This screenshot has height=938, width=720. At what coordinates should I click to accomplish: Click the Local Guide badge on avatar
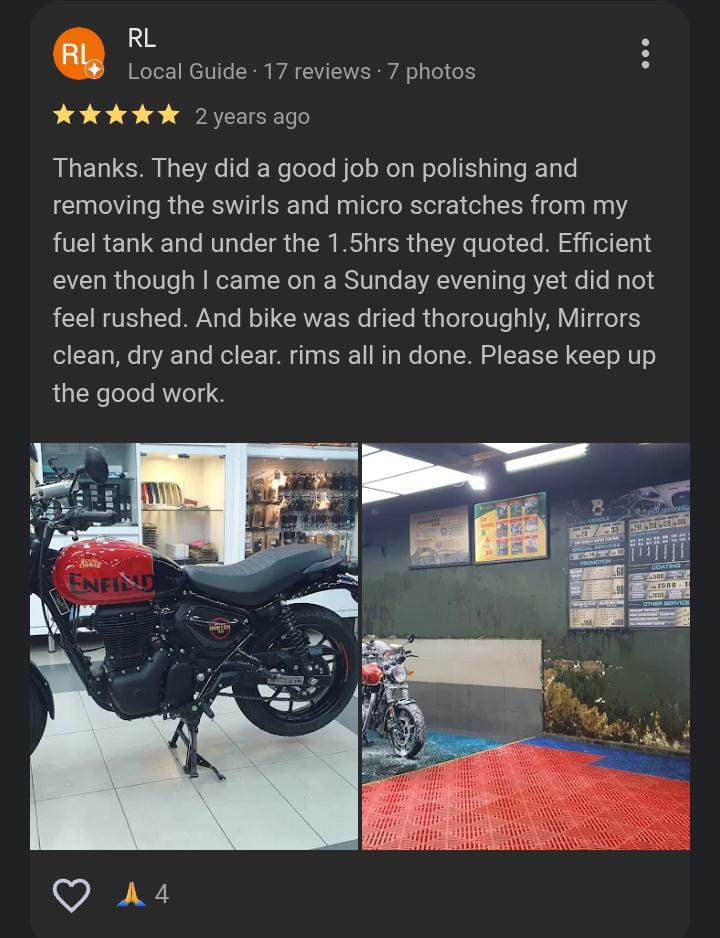(x=94, y=69)
